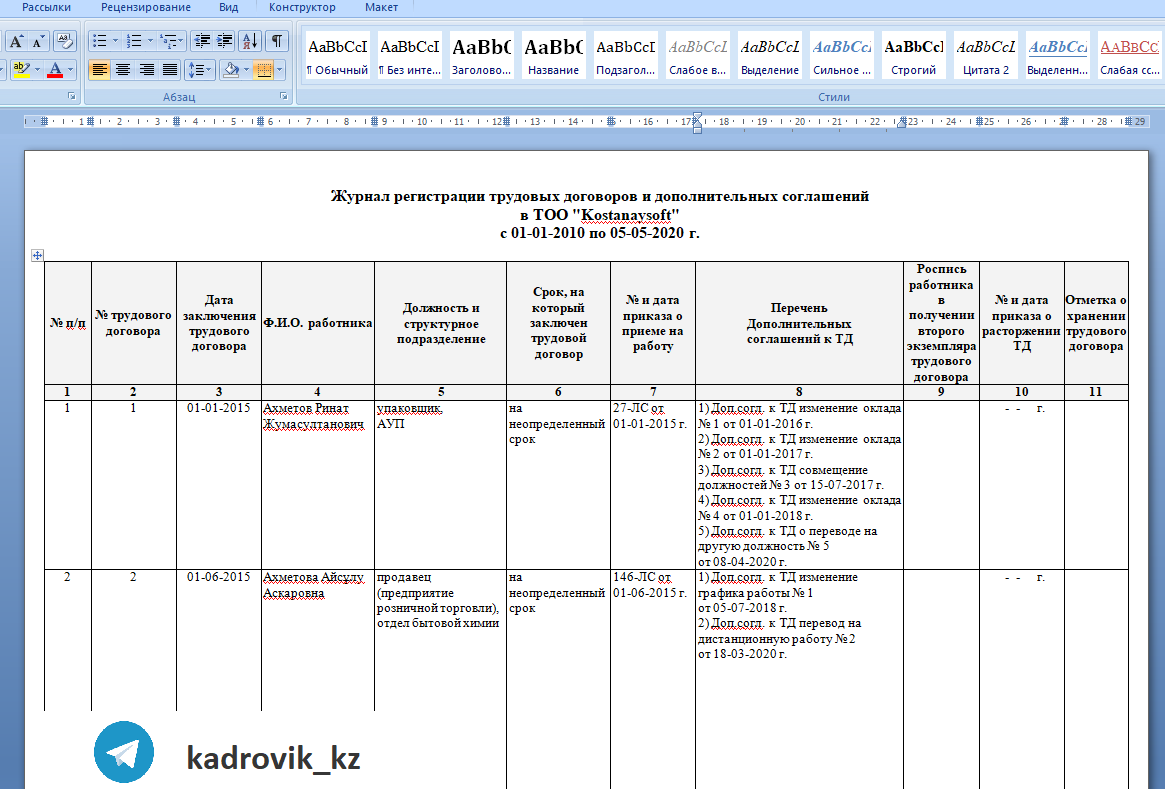Apply the Сильное выделение style
The image size is (1165, 789).
click(x=842, y=56)
